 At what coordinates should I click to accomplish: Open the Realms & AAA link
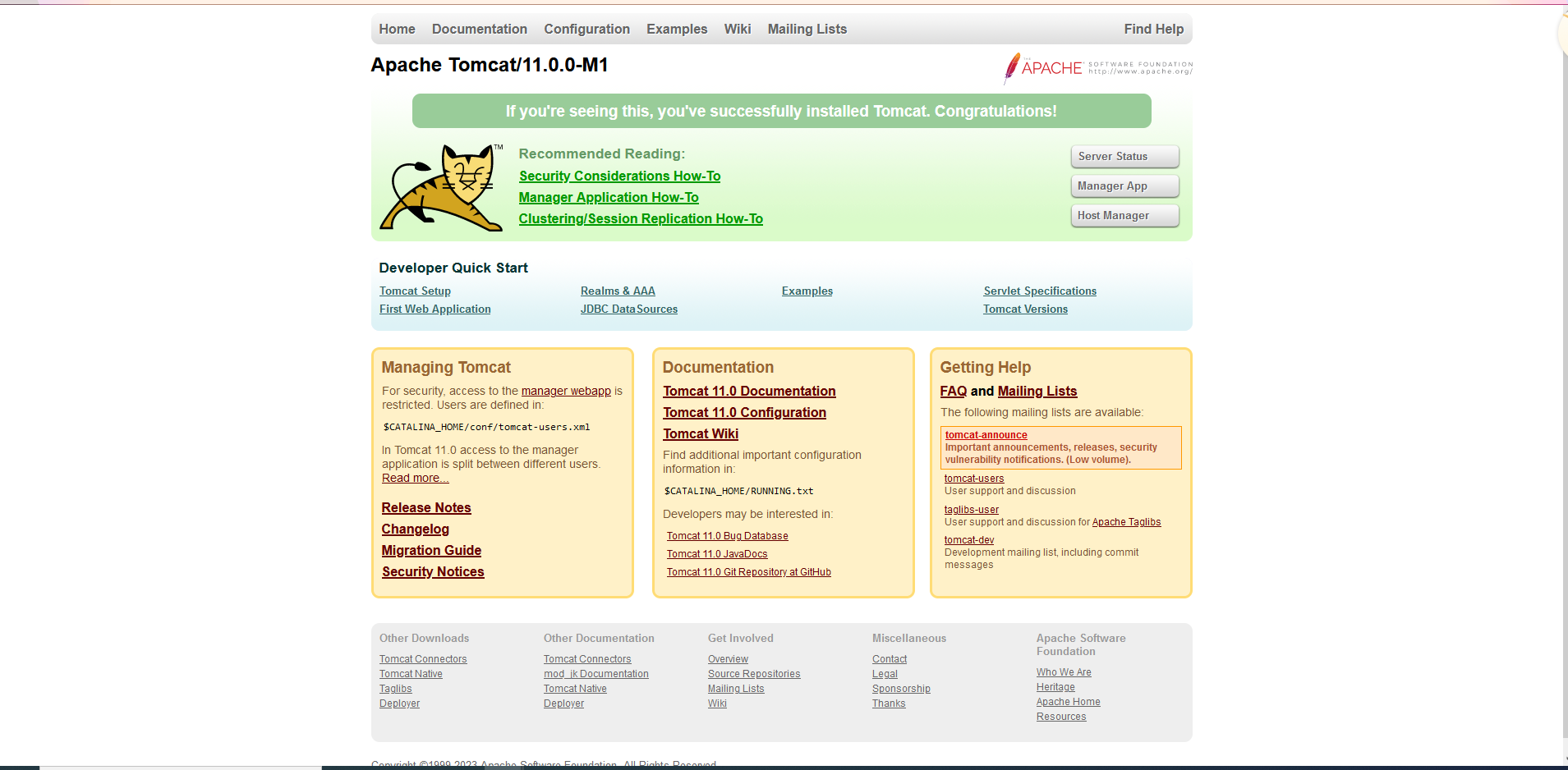click(x=618, y=291)
